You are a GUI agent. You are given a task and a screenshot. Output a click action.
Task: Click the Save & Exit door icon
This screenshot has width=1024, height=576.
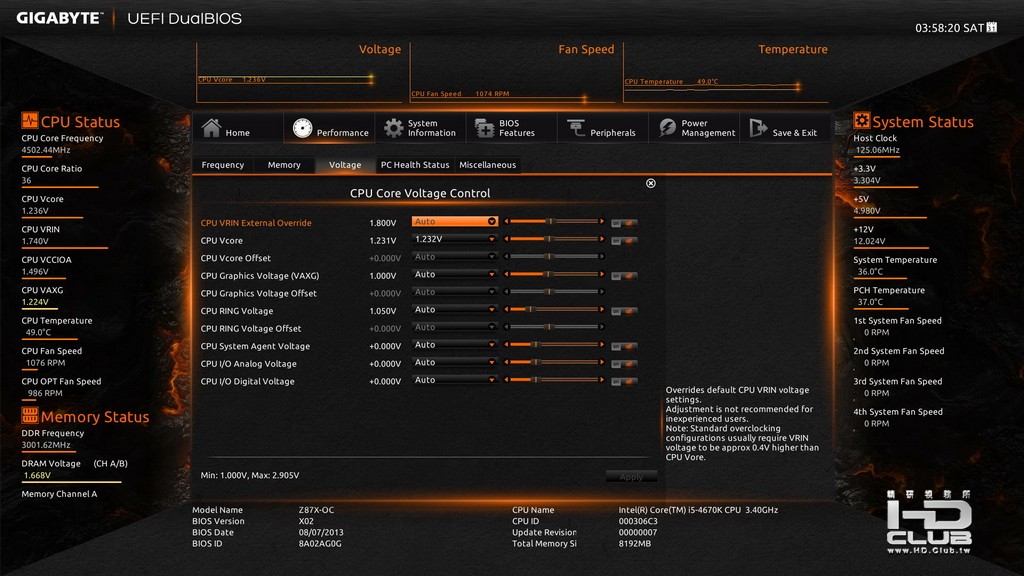[x=758, y=128]
